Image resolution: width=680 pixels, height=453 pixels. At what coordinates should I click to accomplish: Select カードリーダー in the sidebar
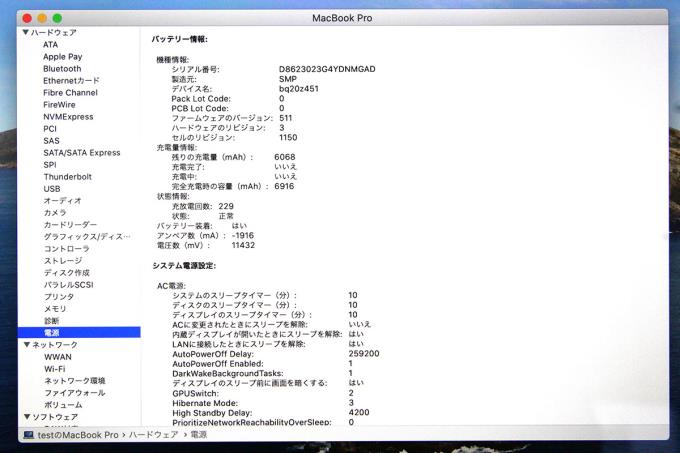click(70, 225)
